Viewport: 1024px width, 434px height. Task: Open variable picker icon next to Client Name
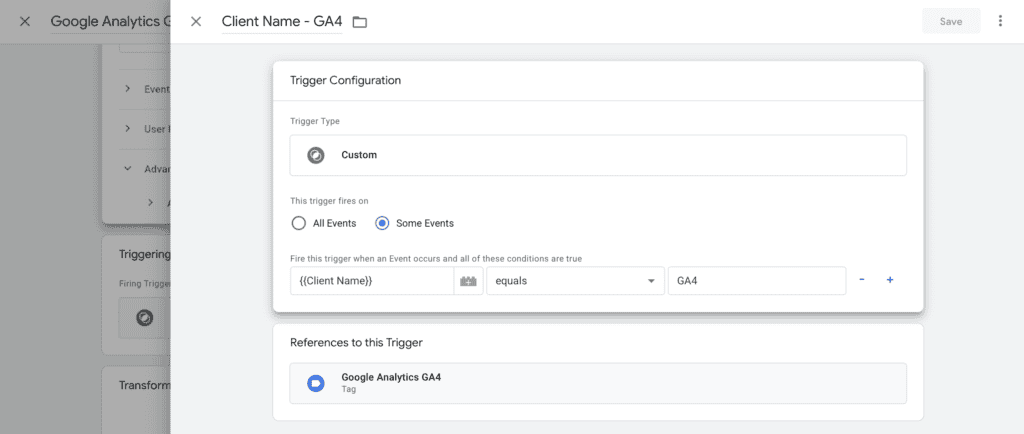click(468, 280)
